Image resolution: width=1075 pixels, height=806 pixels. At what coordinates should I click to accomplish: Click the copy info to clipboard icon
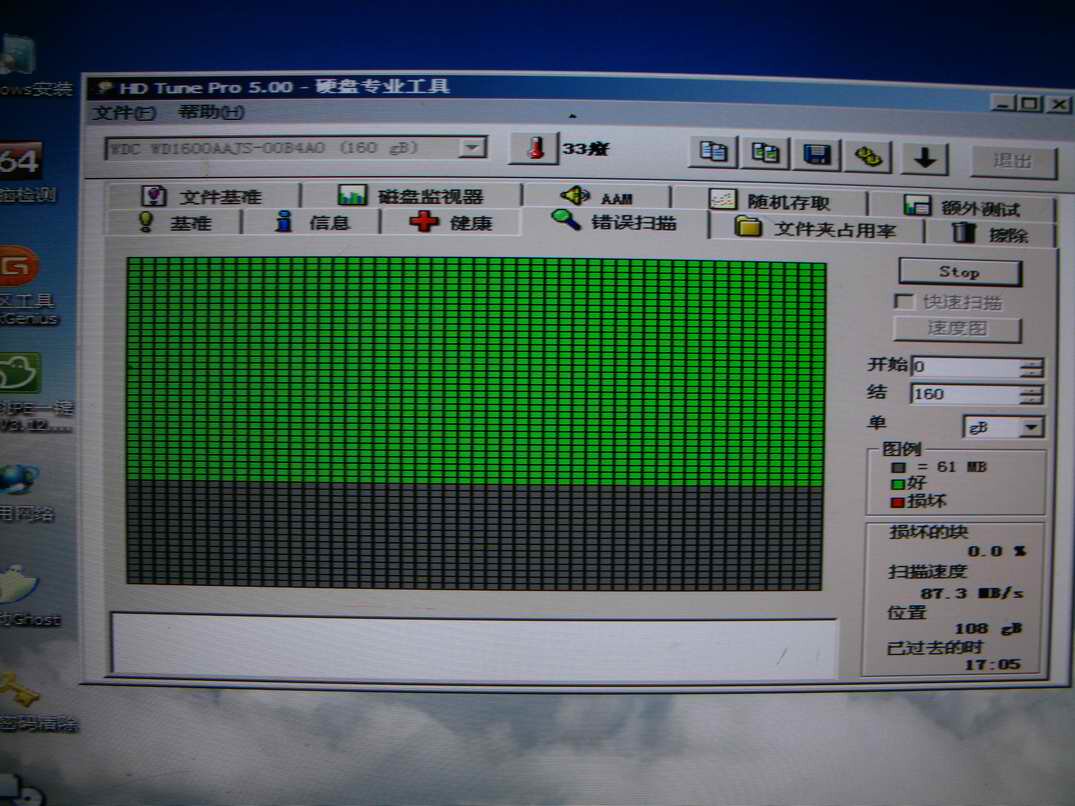pos(713,151)
